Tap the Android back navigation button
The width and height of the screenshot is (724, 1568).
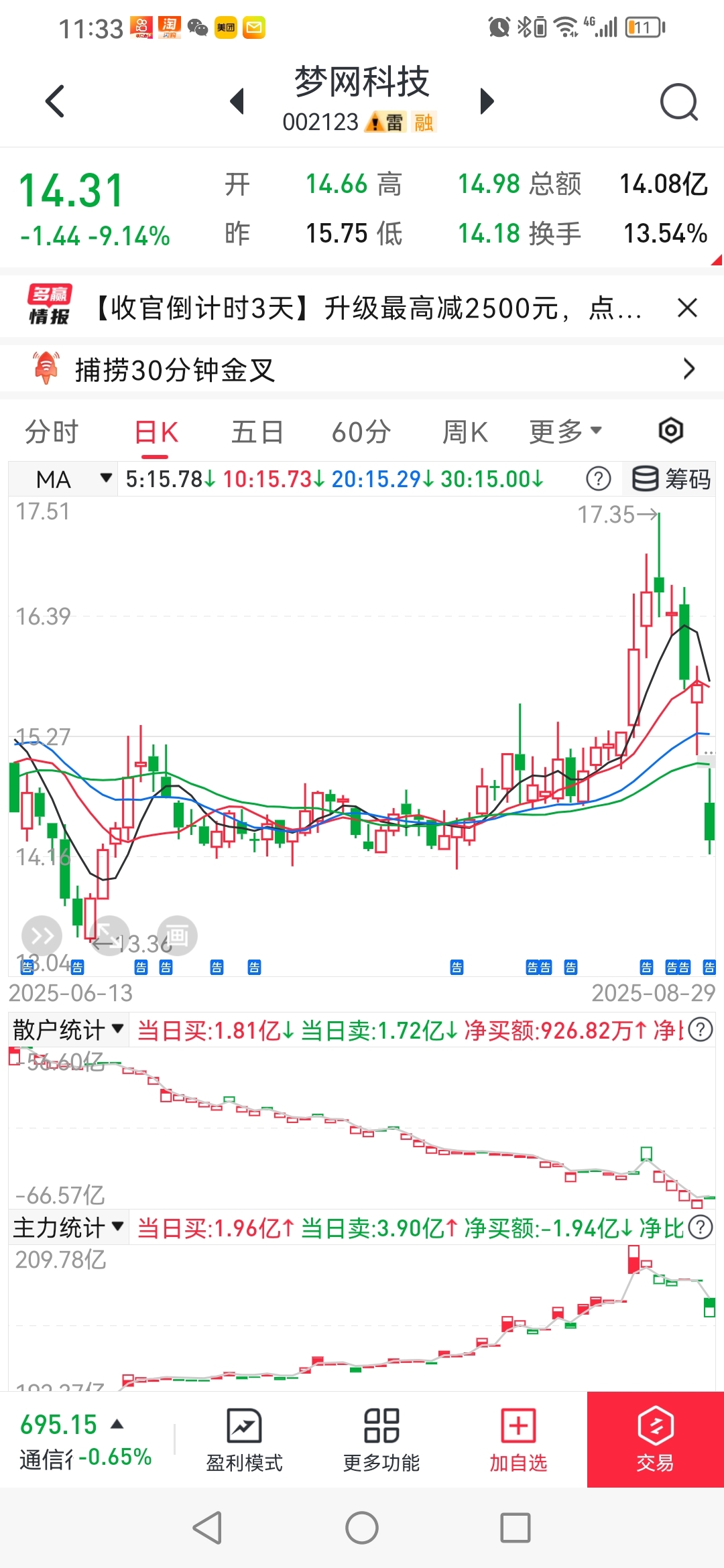[208, 1528]
